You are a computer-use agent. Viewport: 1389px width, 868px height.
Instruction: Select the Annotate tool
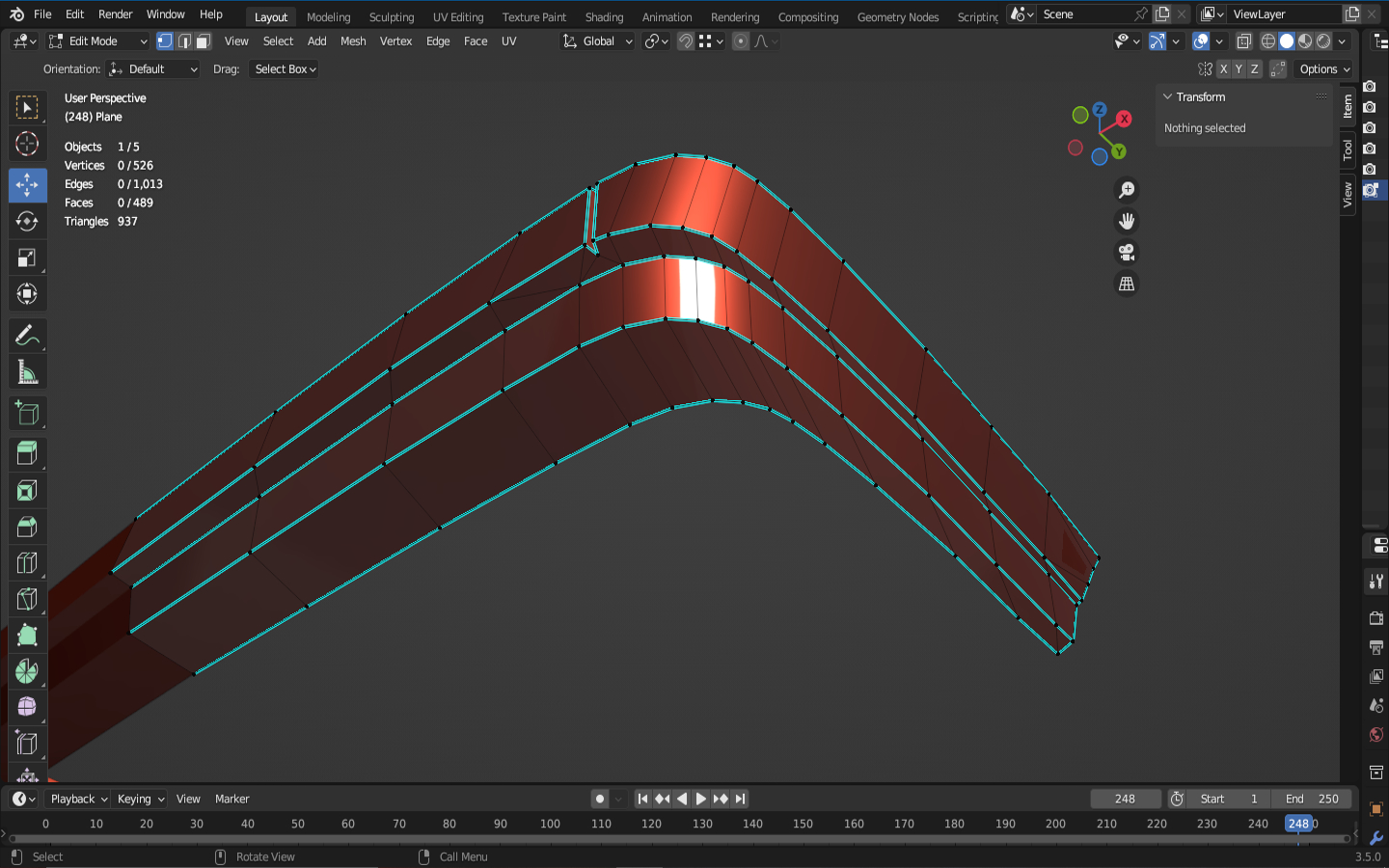[x=27, y=336]
